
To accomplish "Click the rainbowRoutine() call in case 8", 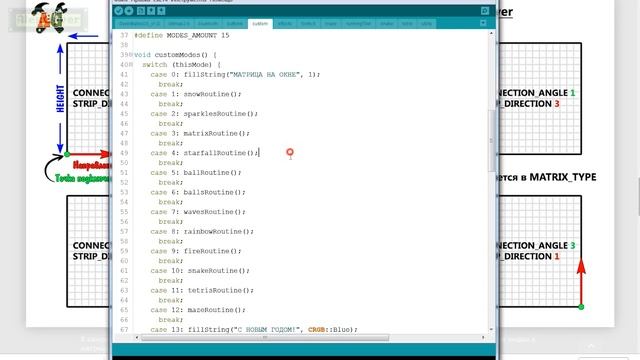I will point(218,231).
